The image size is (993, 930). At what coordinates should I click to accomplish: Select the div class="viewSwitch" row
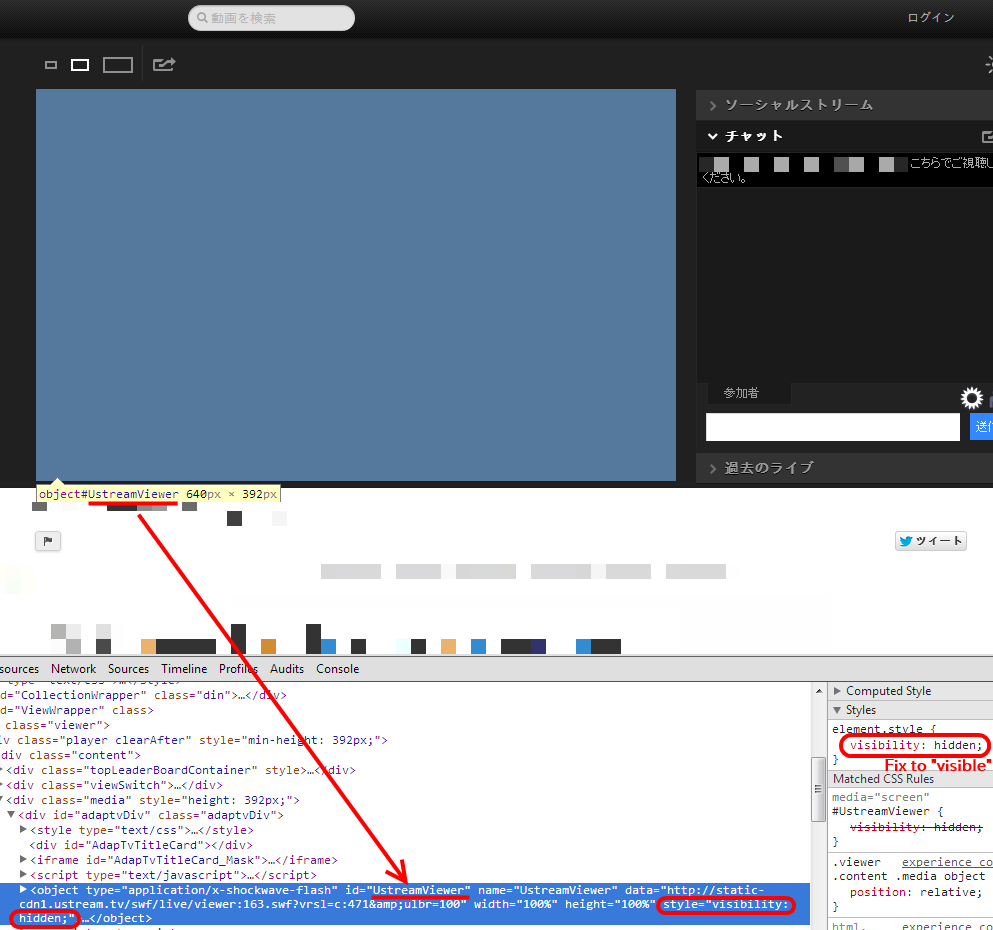coord(114,785)
